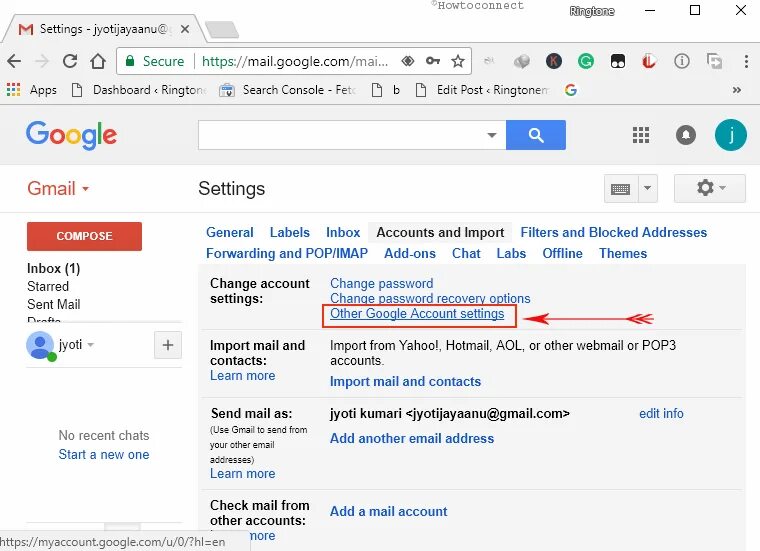Open Edit Post Ringtone bookmark

pos(482,90)
